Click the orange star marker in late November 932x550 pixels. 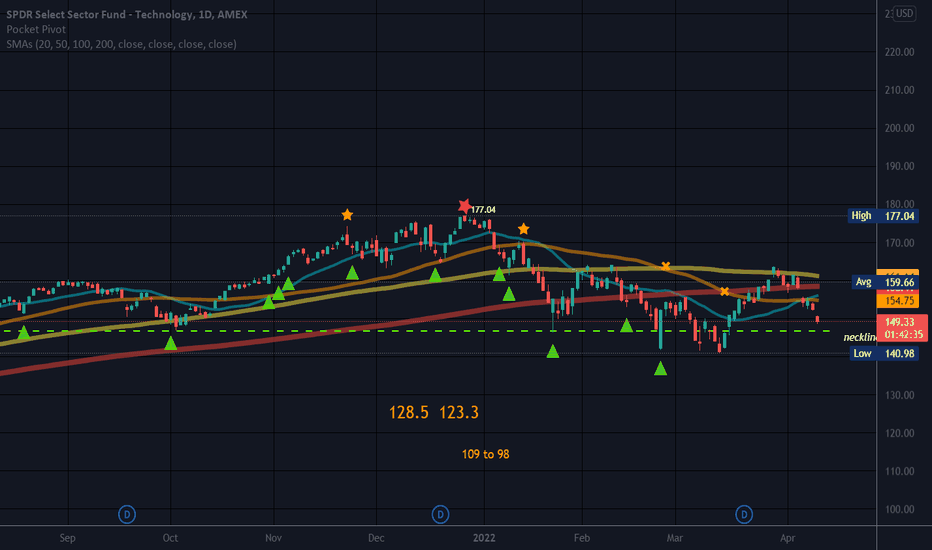point(347,215)
